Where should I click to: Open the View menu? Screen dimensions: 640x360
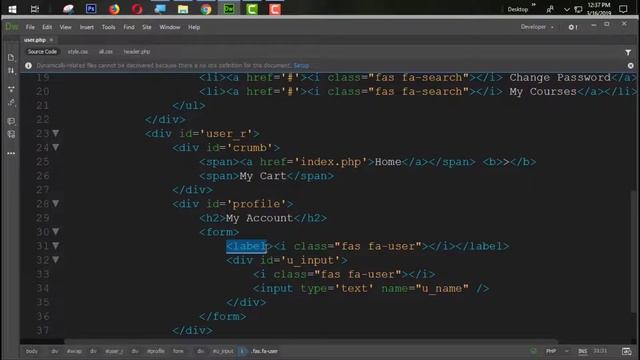[65, 27]
